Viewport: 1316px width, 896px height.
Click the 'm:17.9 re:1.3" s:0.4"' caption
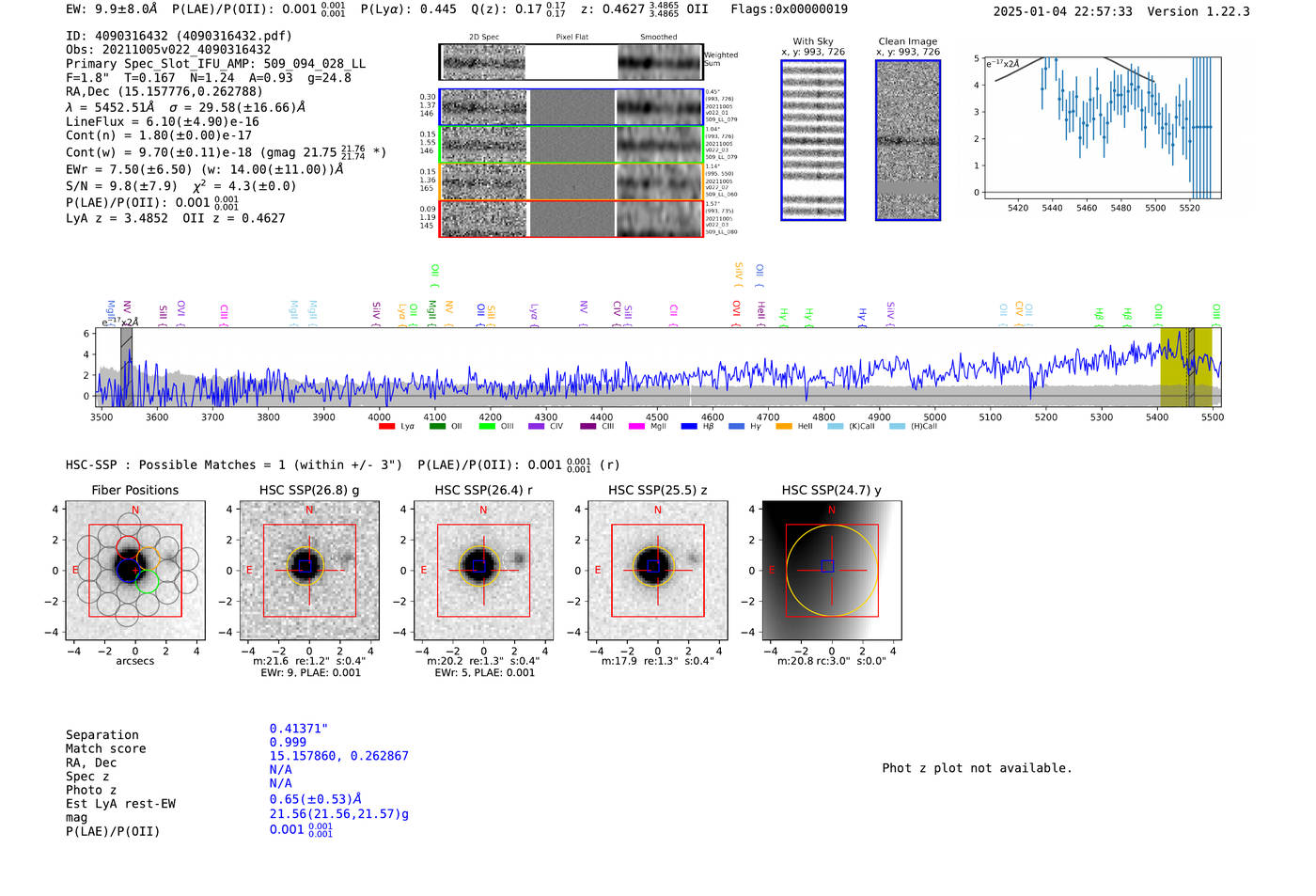[x=658, y=661]
